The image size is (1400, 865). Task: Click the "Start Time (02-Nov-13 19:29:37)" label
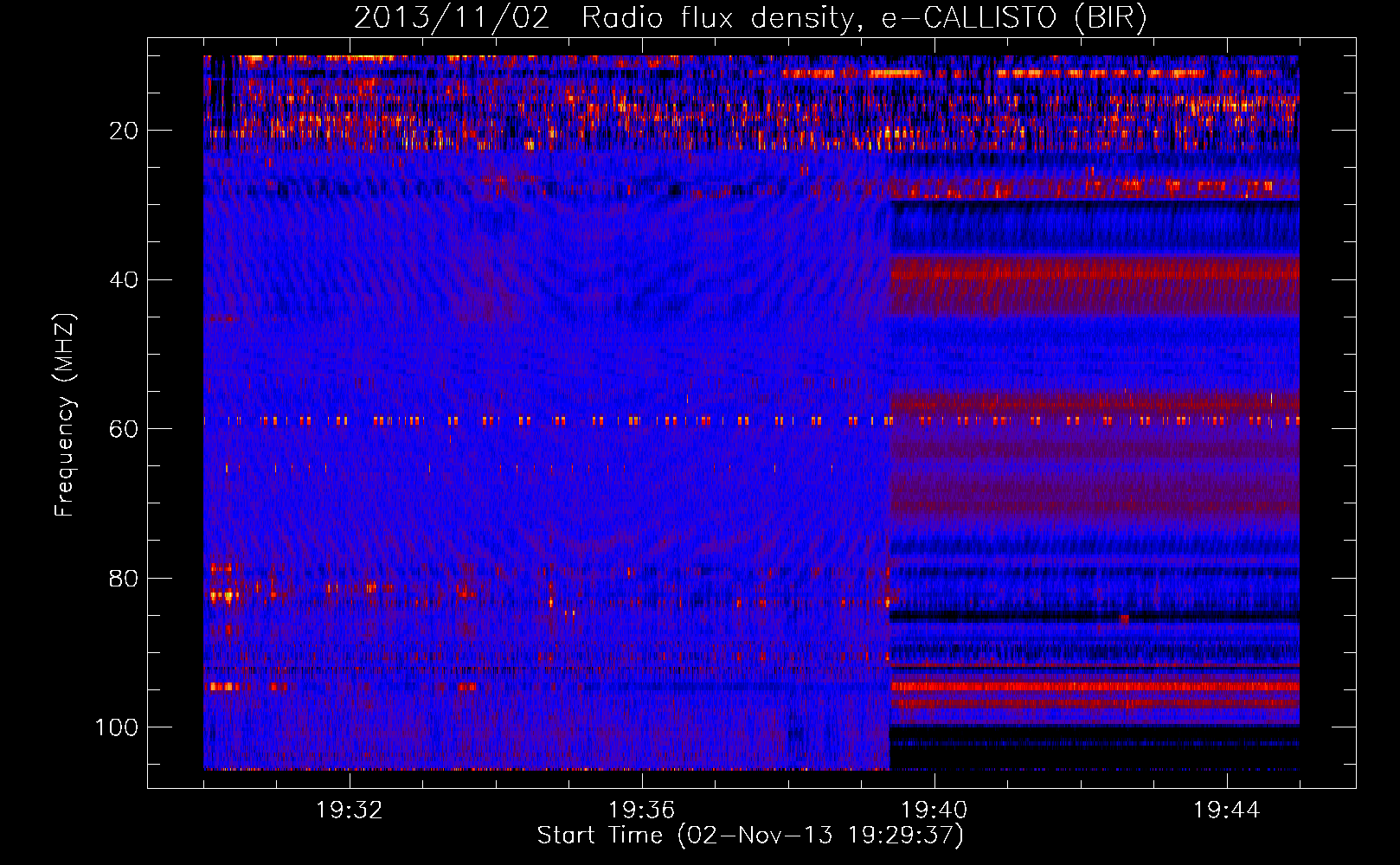[750, 836]
